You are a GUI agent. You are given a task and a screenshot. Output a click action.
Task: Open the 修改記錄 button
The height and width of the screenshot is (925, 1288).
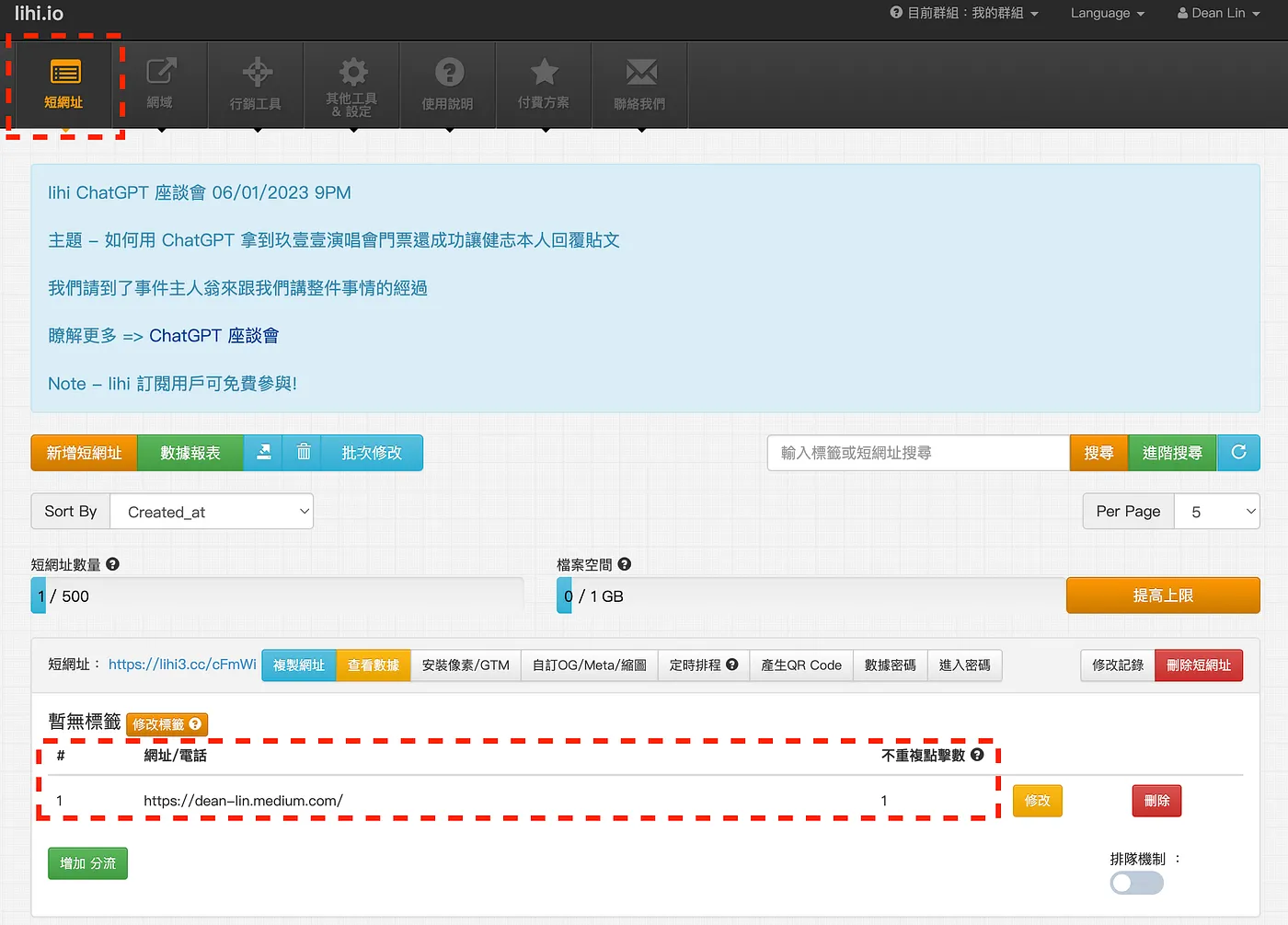1118,665
